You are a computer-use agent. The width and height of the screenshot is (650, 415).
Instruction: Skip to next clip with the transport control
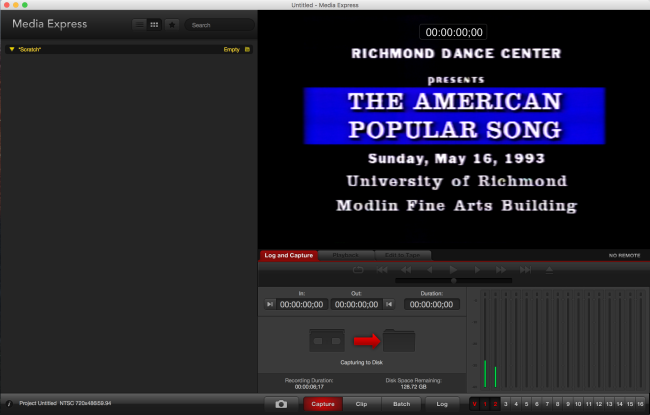(525, 270)
